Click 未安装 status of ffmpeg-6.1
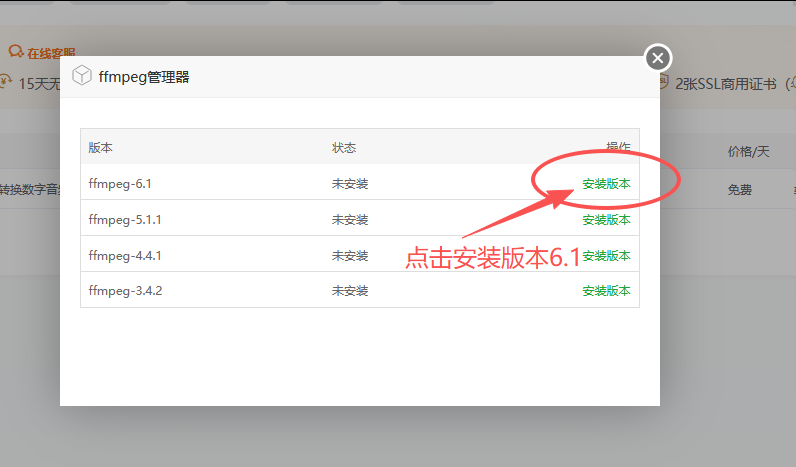Screen dimensions: 796x467 pos(350,184)
